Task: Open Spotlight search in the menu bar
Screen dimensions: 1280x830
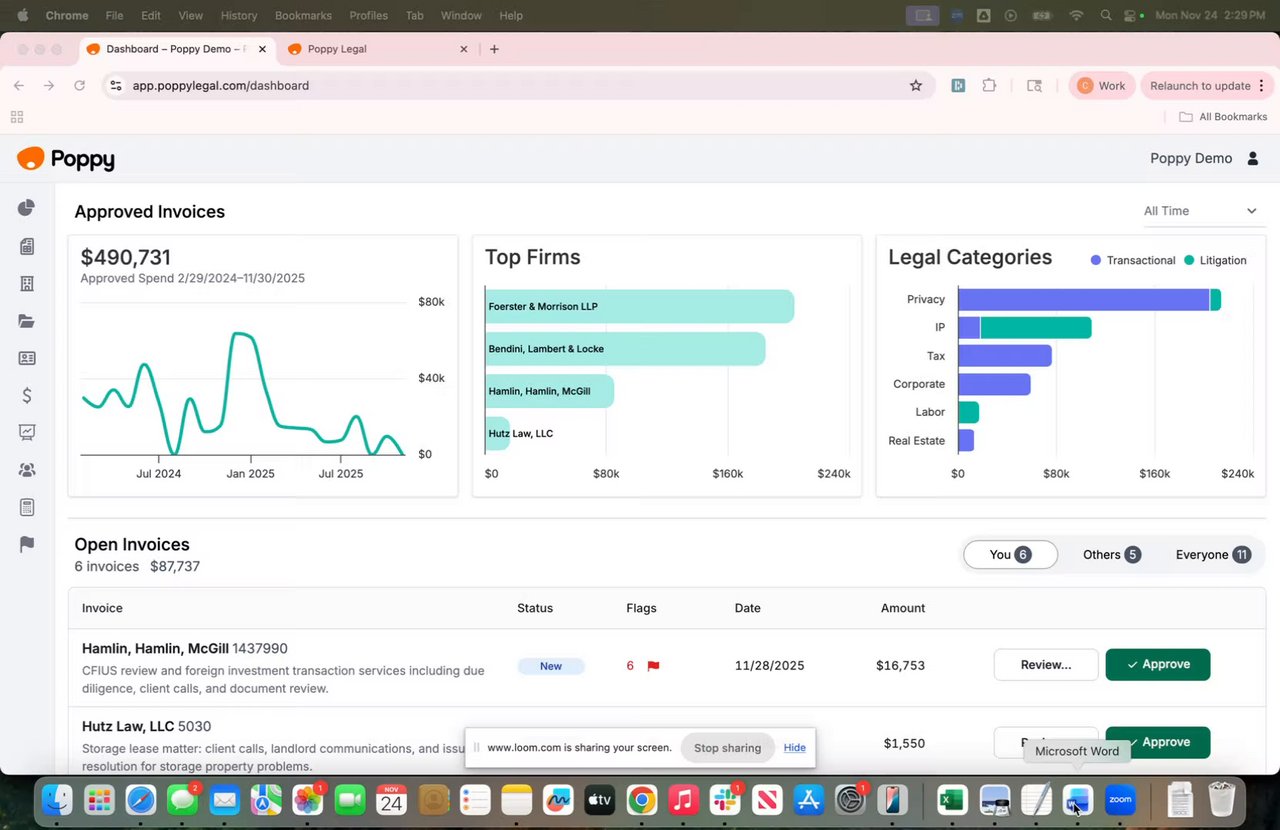Action: click(1105, 16)
